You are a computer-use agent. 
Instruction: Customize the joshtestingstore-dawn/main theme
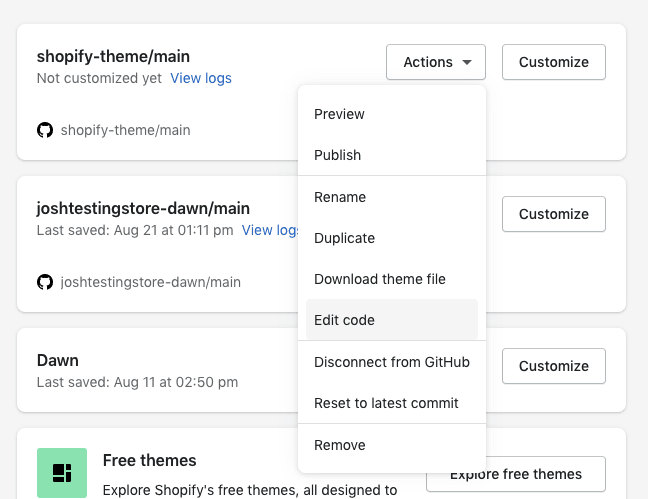point(554,214)
